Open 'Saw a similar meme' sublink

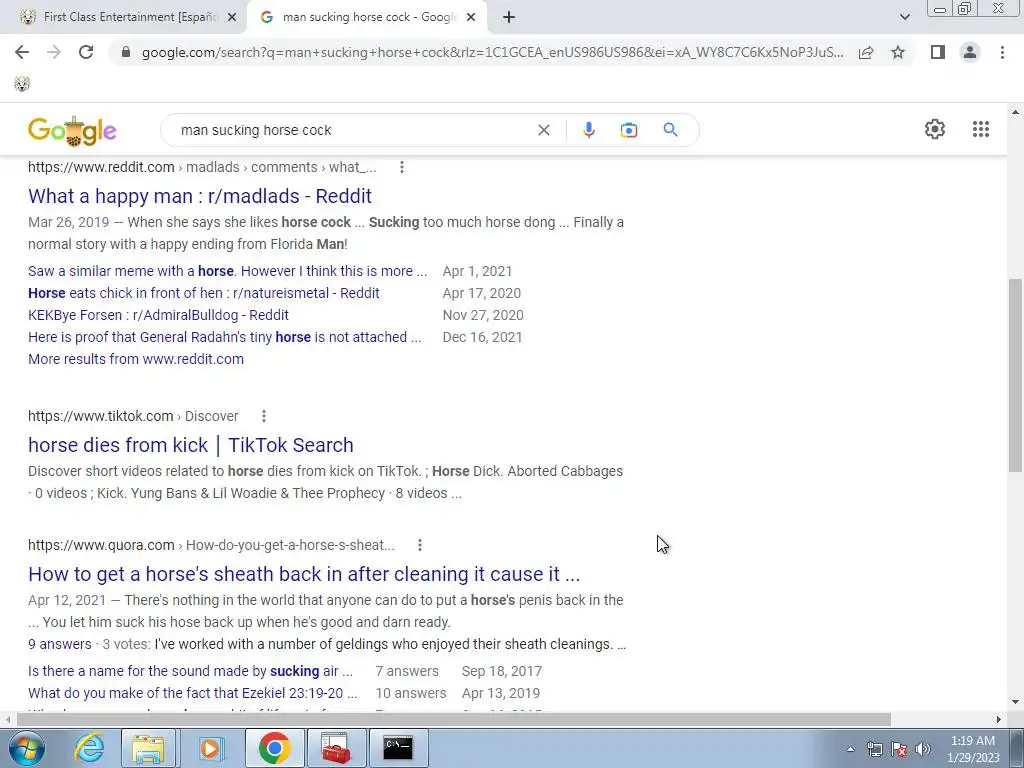click(227, 271)
